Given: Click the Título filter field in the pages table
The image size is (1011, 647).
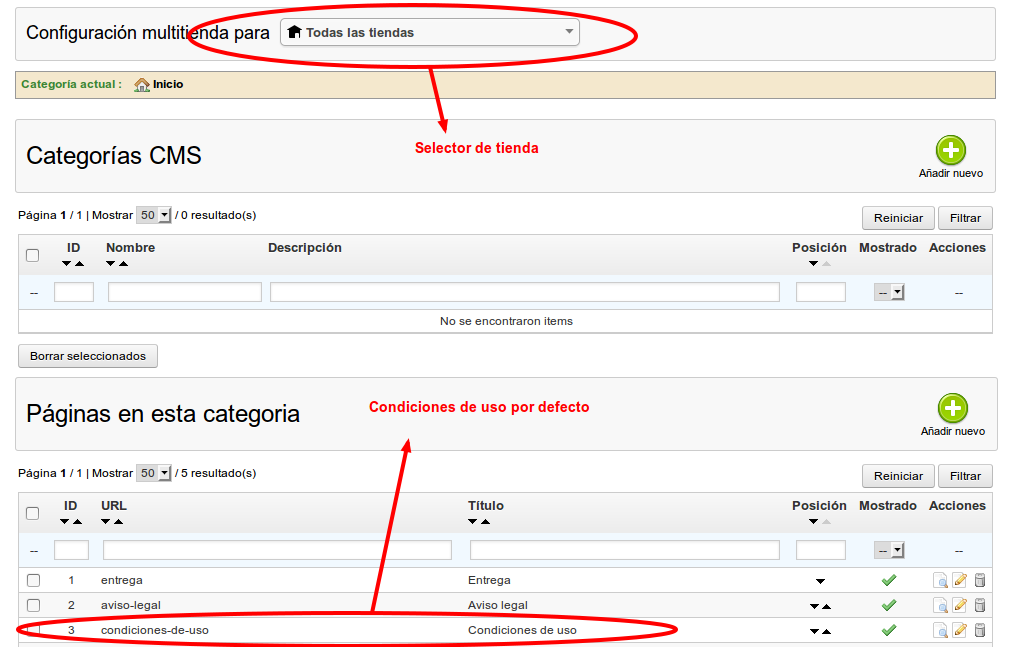Looking at the screenshot, I should point(624,550).
